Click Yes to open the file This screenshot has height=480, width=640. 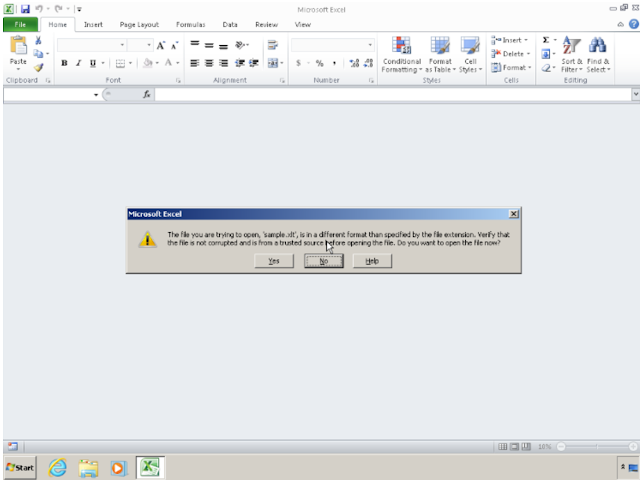tap(273, 261)
